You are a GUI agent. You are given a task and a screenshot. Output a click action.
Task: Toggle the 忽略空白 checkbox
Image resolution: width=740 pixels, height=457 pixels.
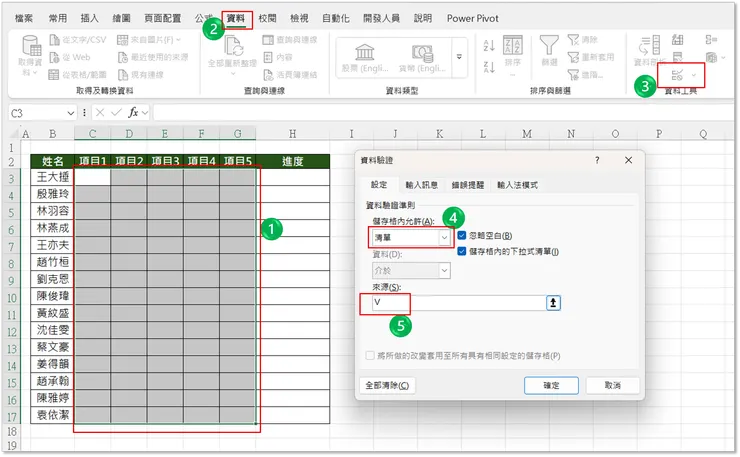(x=462, y=235)
